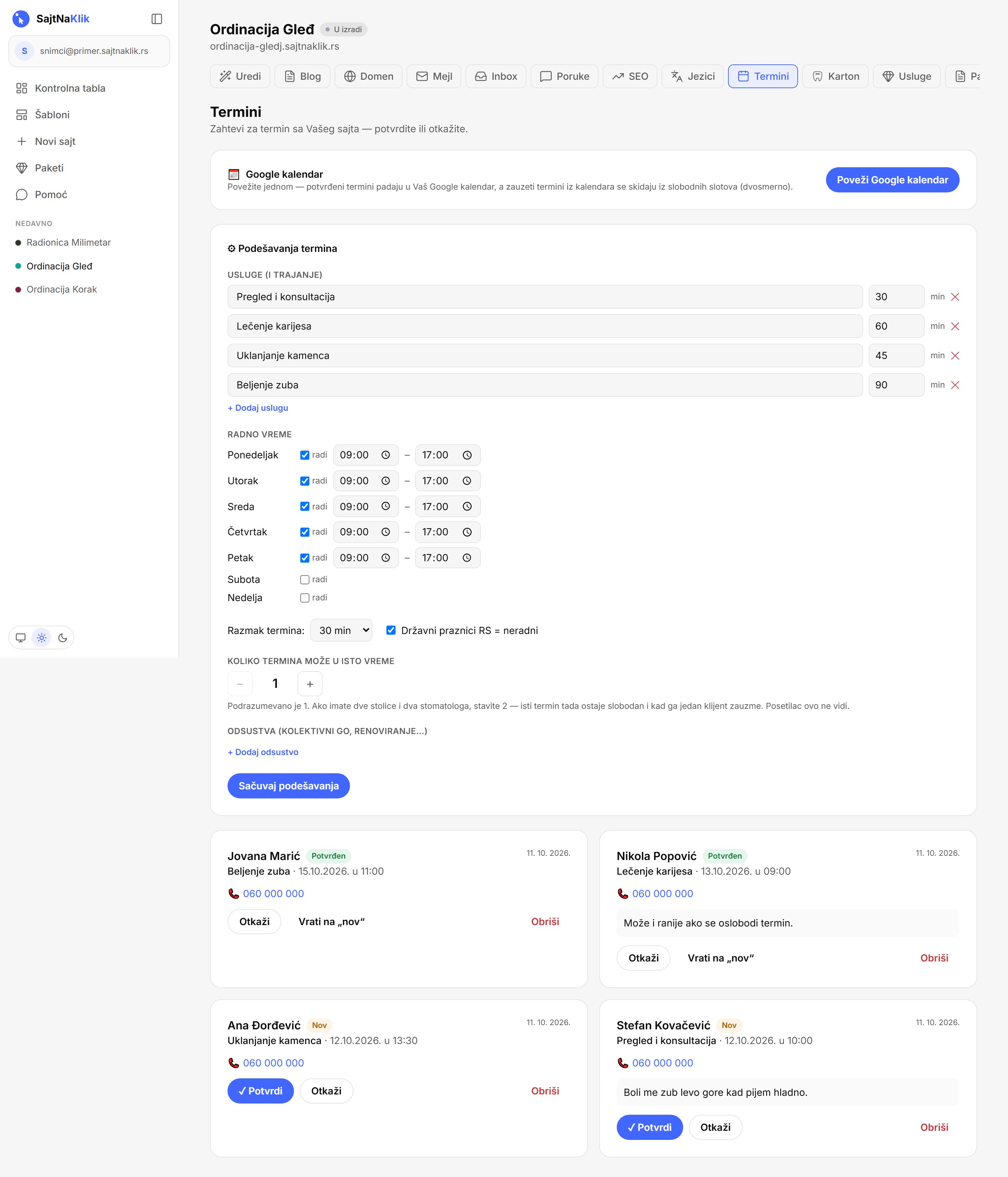Uncheck Utorak radi checkbox
Screen dimensions: 1008x1177
(305, 481)
